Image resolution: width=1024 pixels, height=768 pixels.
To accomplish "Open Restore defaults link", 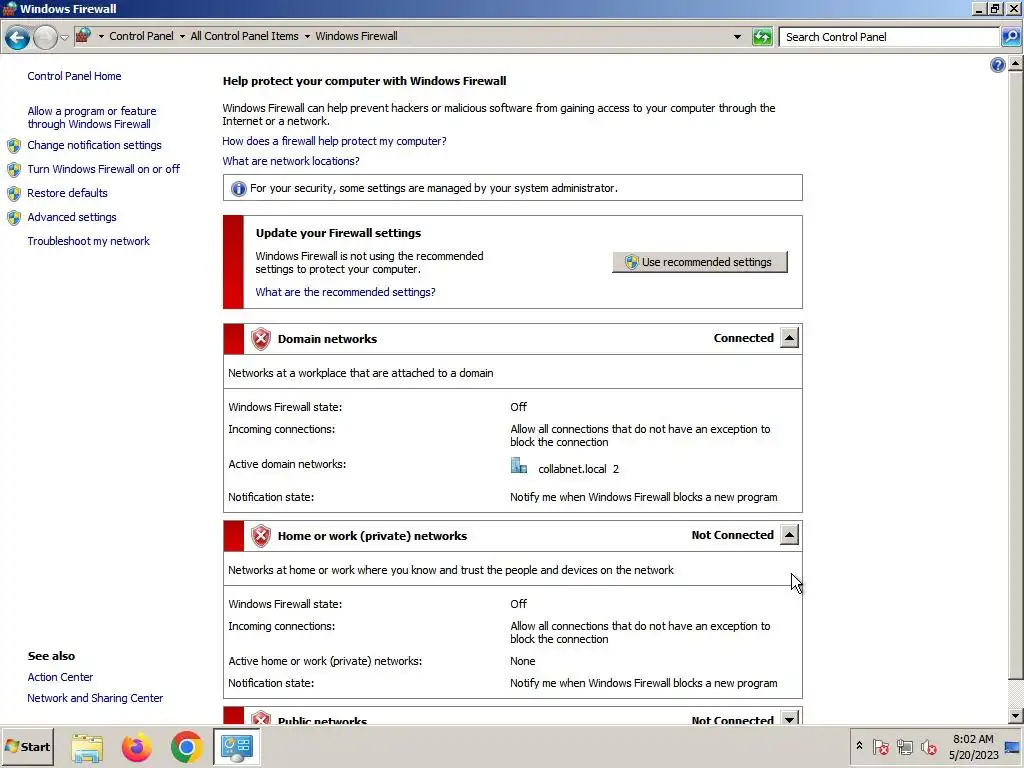I will 67,193.
